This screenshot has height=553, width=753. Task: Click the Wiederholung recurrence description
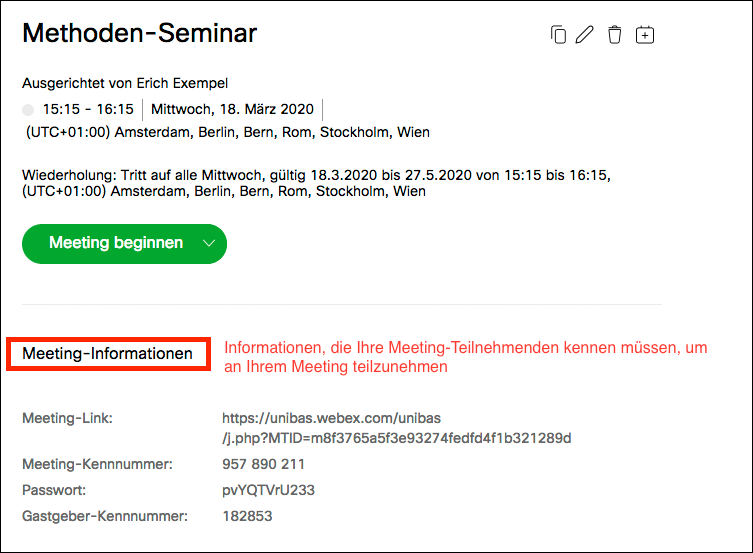pyautogui.click(x=316, y=183)
